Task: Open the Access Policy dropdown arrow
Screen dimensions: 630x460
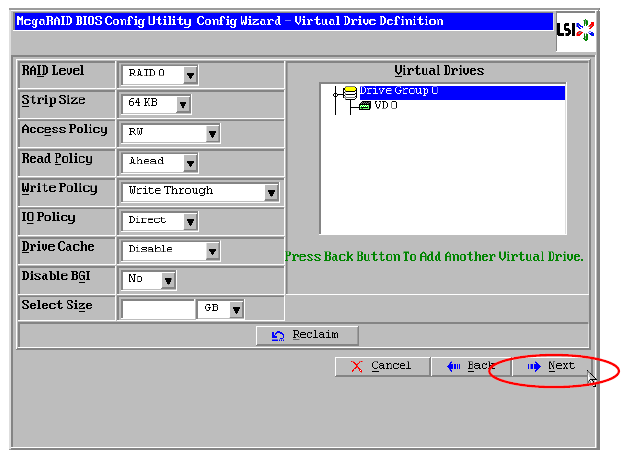Action: tap(212, 134)
